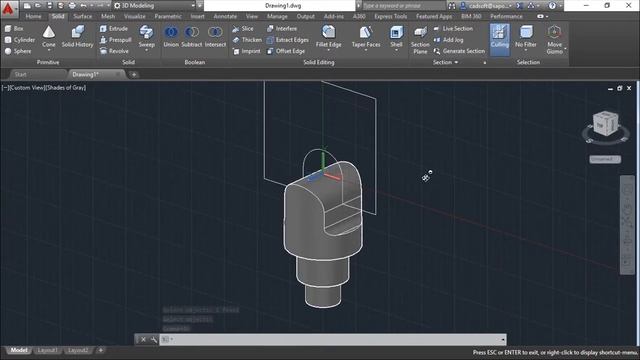
Task: Click the viewport minus controls label
Action: point(4,88)
